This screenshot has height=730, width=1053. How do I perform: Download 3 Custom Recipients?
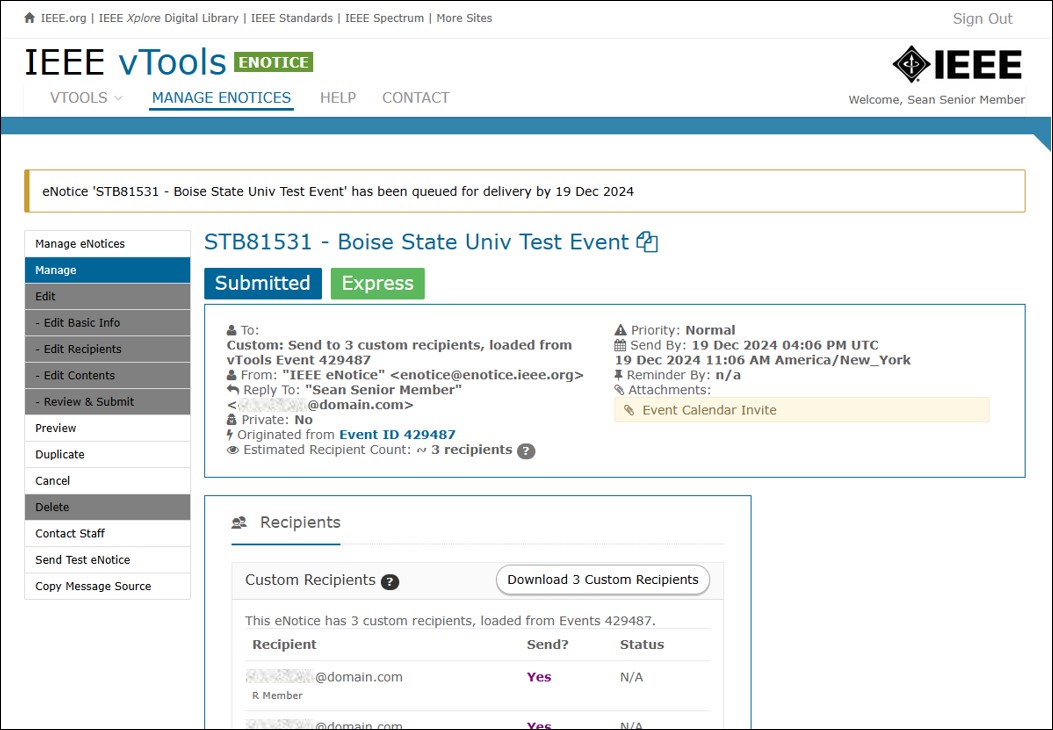pos(602,580)
